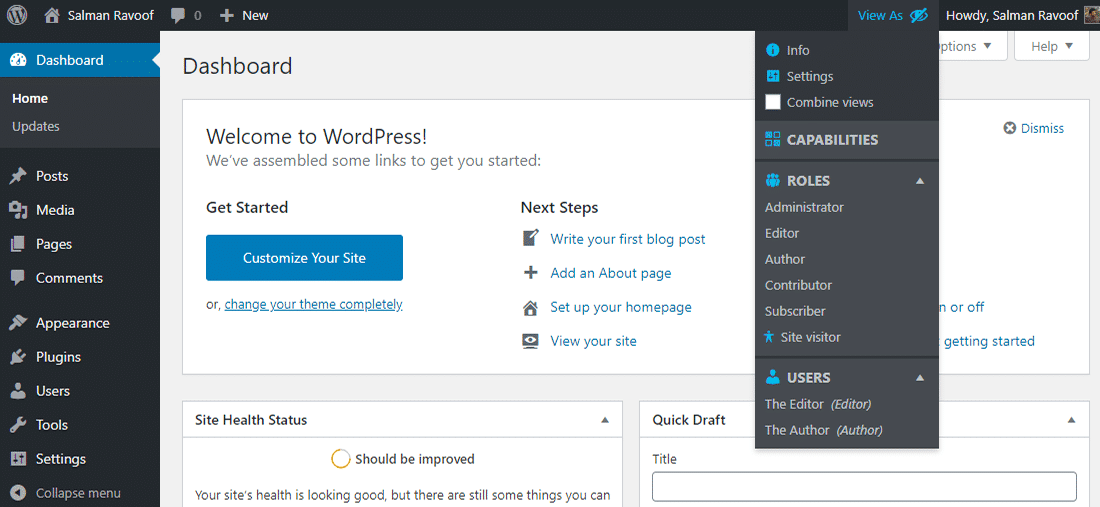Open the comments bubble icon in admin bar
The image size is (1100, 507).
(177, 16)
